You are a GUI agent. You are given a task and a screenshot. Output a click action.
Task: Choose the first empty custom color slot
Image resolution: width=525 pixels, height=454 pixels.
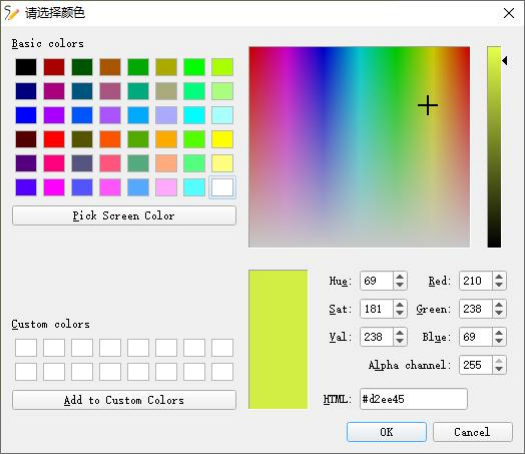[26, 348]
